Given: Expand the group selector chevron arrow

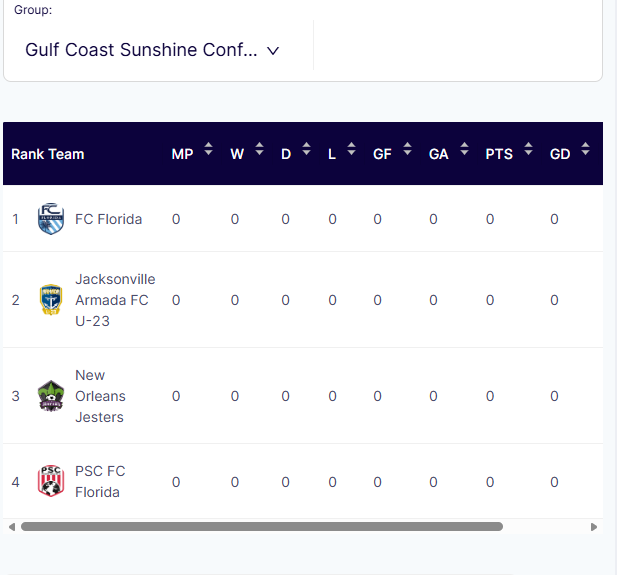Looking at the screenshot, I should [273, 51].
